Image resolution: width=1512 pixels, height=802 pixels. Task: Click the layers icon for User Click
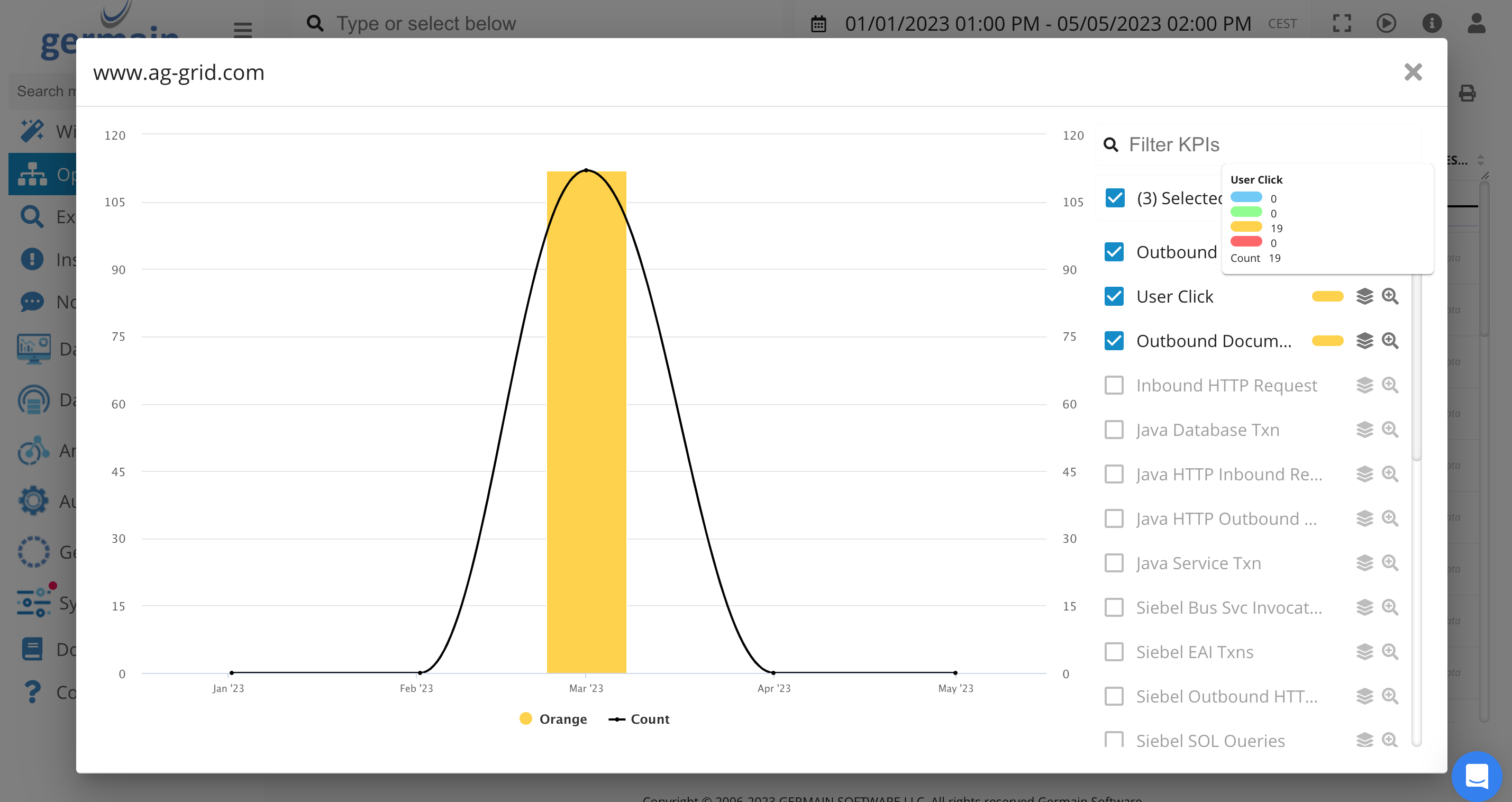tap(1364, 296)
